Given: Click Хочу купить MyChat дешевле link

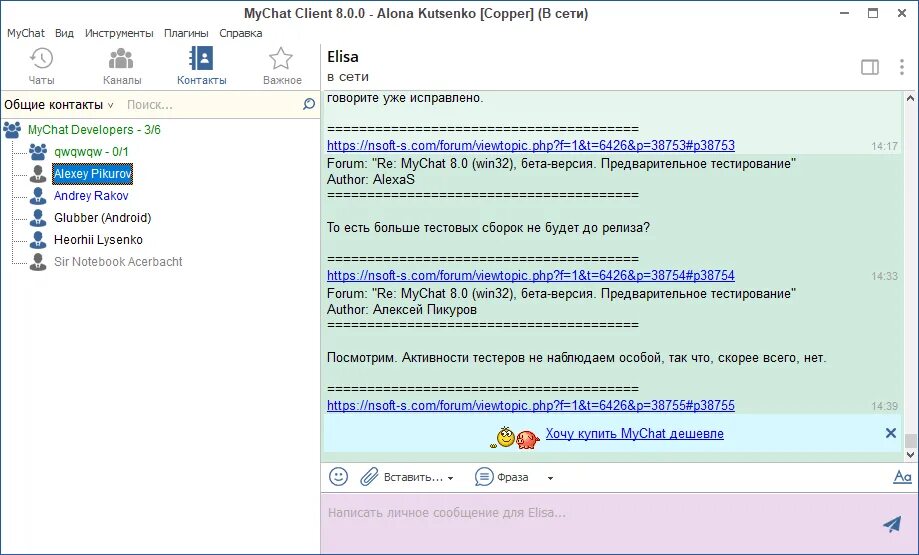Looking at the screenshot, I should pyautogui.click(x=634, y=434).
